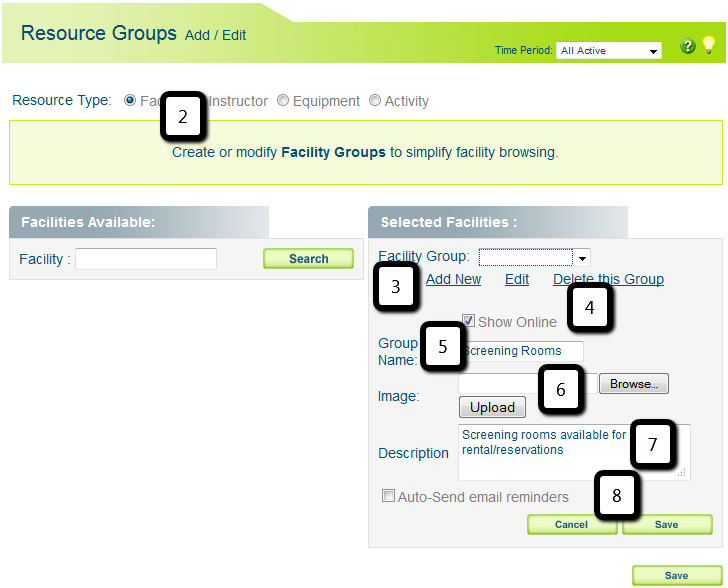
Task: Click the Add New group link
Action: 453,280
